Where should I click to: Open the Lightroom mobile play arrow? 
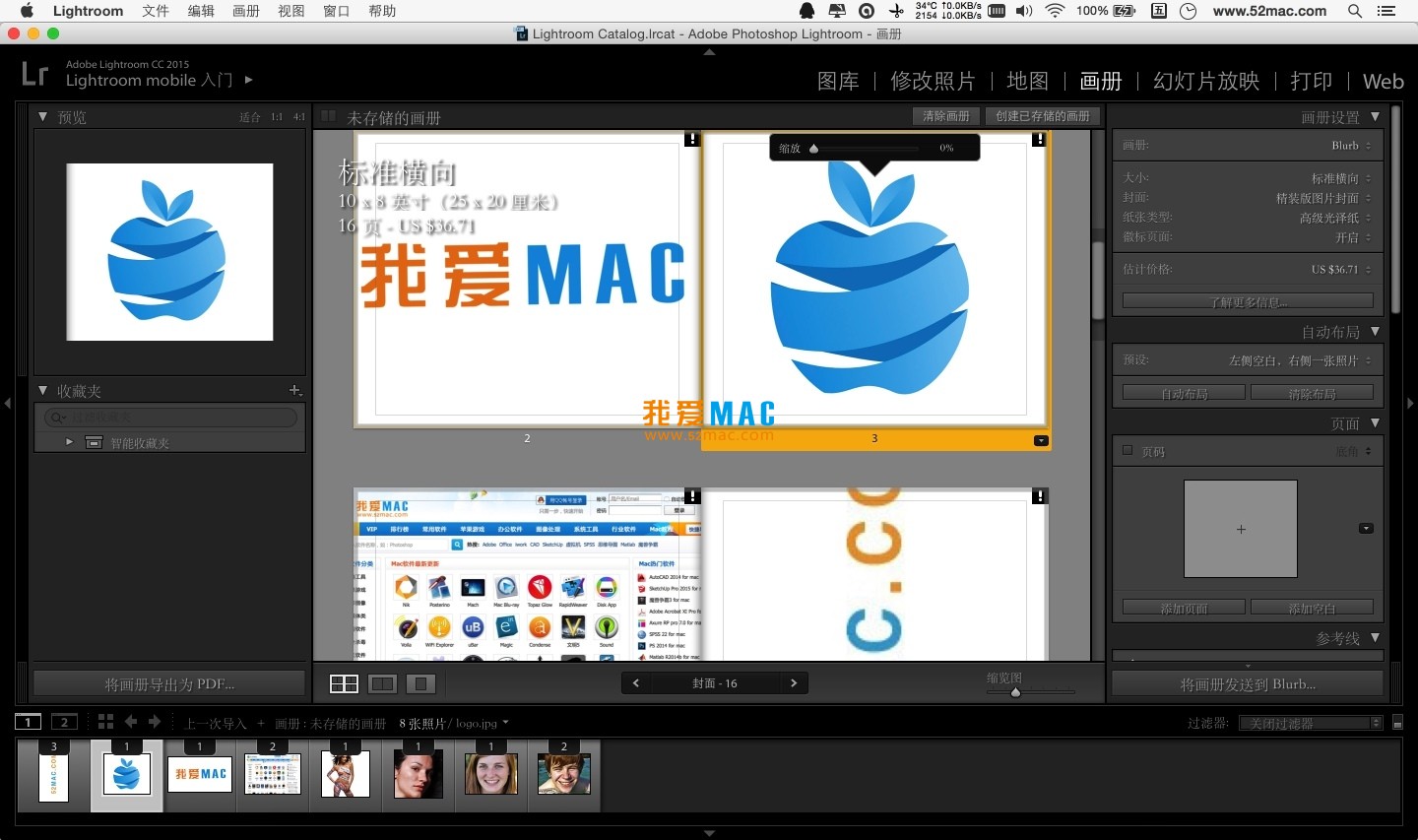(x=248, y=80)
